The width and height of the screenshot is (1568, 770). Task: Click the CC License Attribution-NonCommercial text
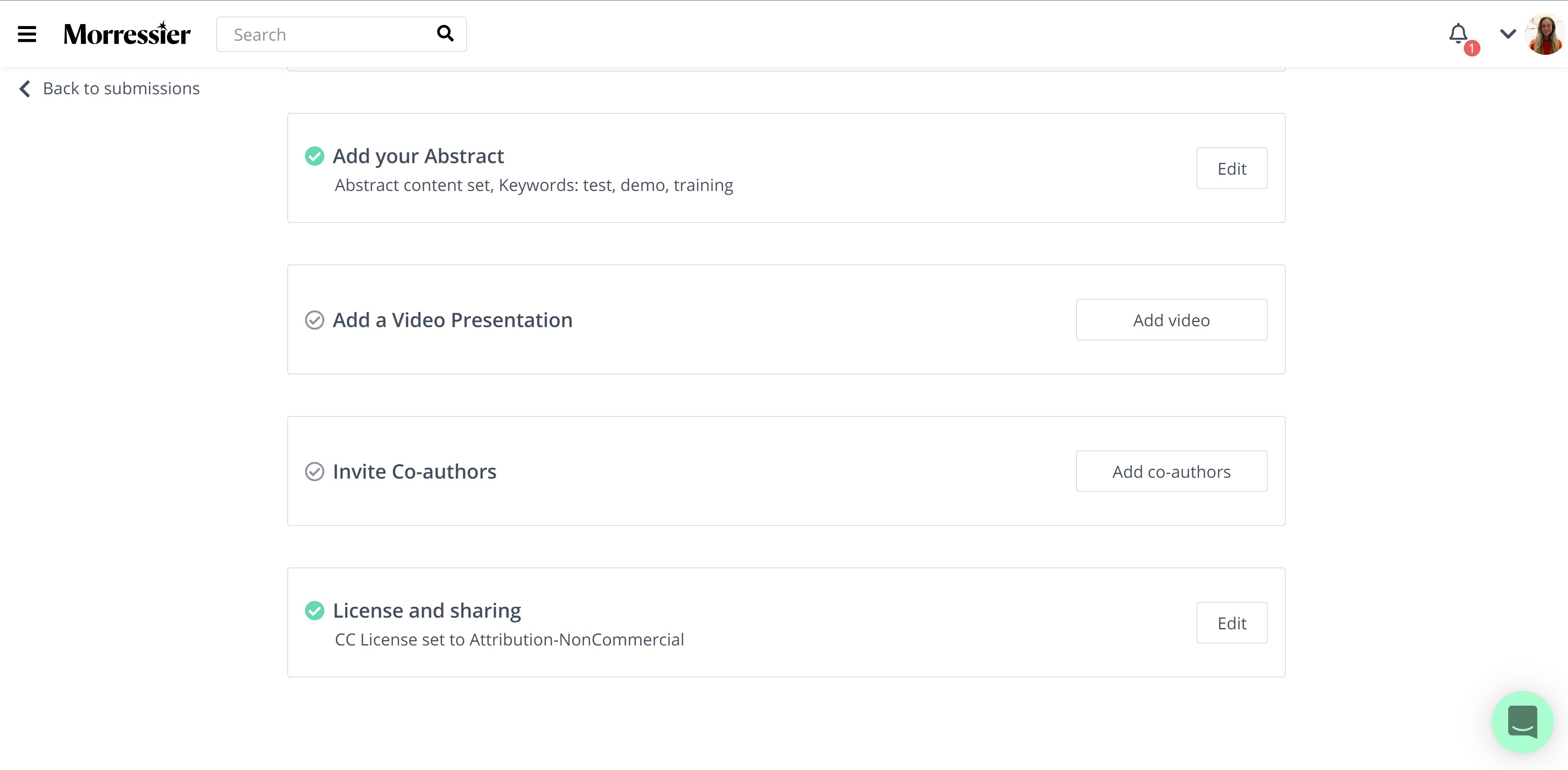click(x=509, y=640)
